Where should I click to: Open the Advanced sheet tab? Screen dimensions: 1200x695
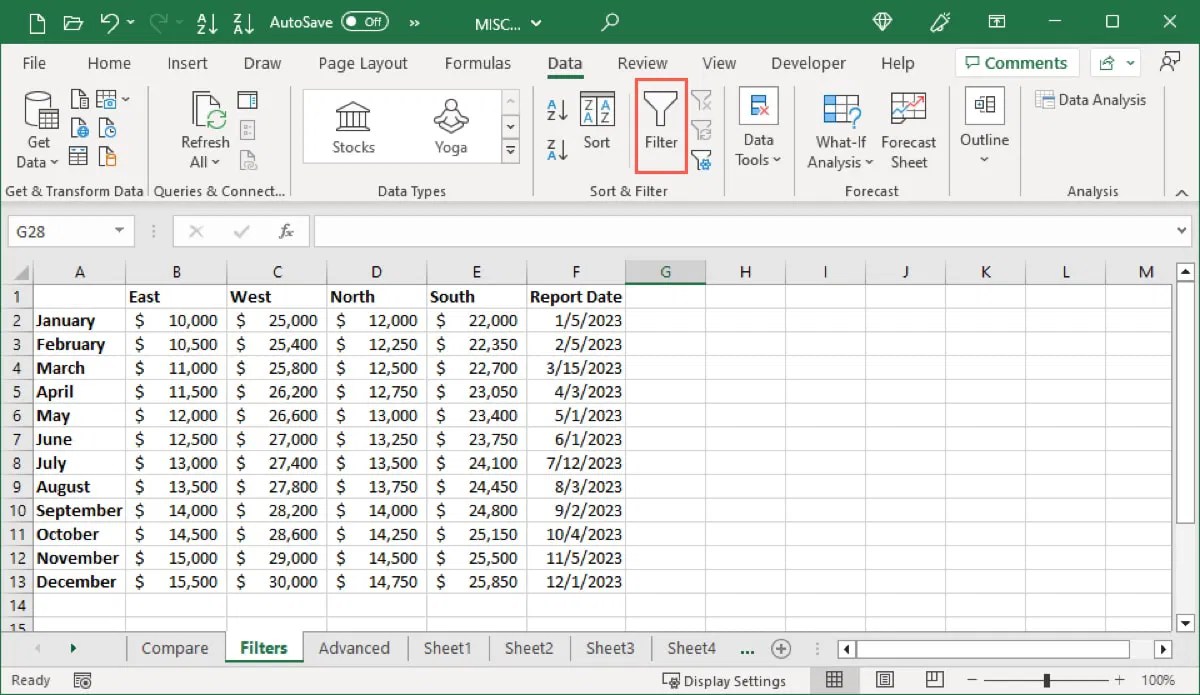[x=354, y=648]
